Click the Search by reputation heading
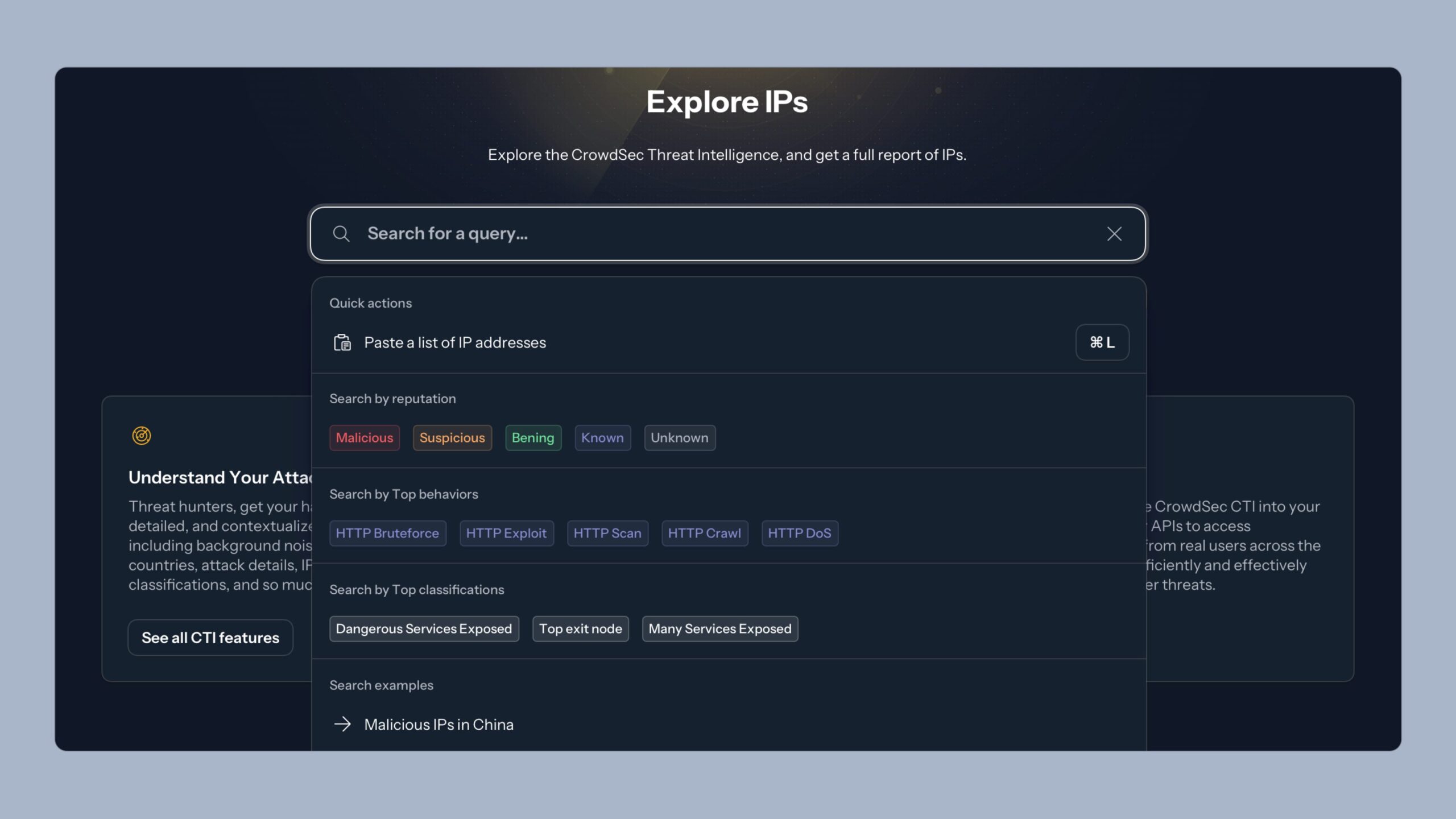The image size is (1456, 819). point(392,399)
